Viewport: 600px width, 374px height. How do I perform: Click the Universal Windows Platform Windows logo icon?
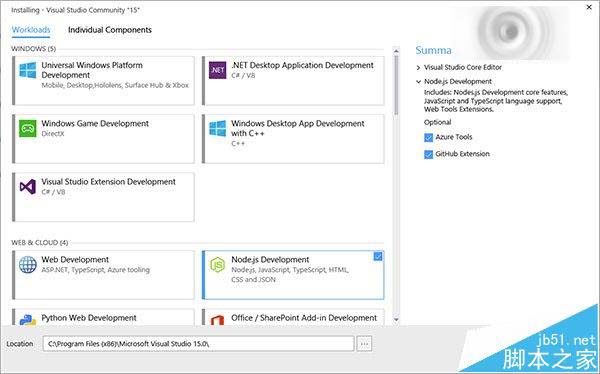pos(28,70)
